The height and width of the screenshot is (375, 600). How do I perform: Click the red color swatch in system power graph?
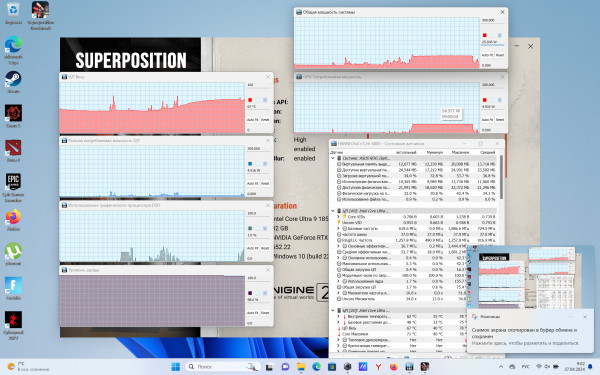pyautogui.click(x=484, y=35)
